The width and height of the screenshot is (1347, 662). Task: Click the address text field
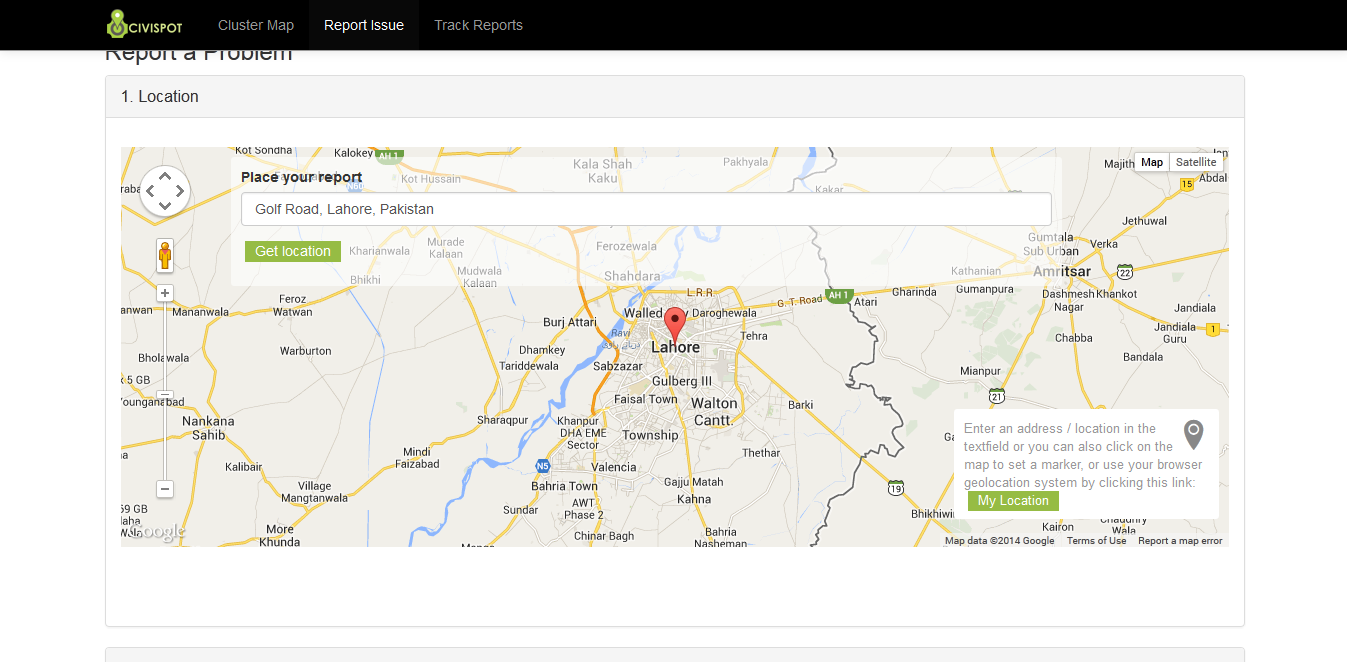646,209
